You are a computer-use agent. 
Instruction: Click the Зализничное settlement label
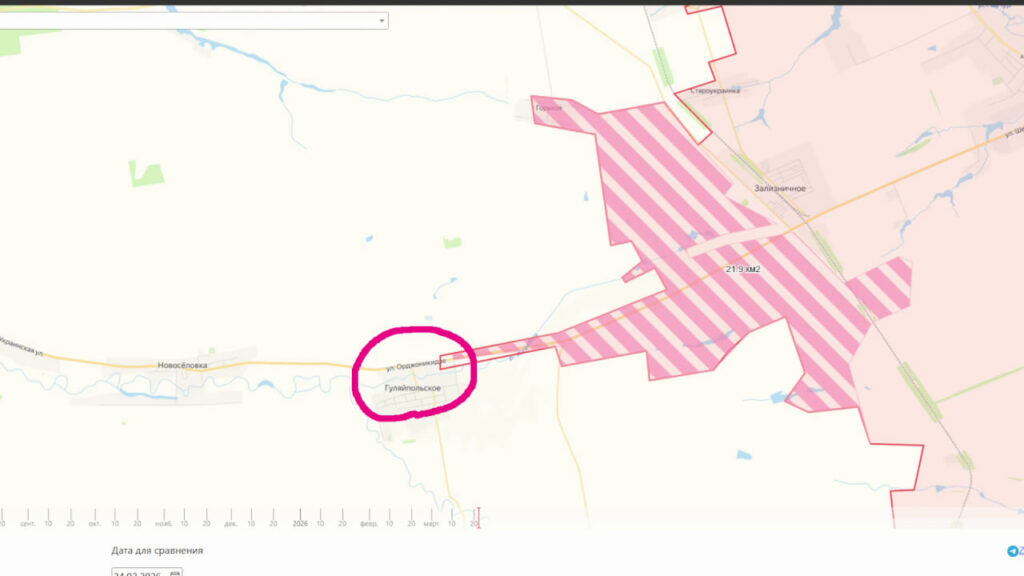780,188
